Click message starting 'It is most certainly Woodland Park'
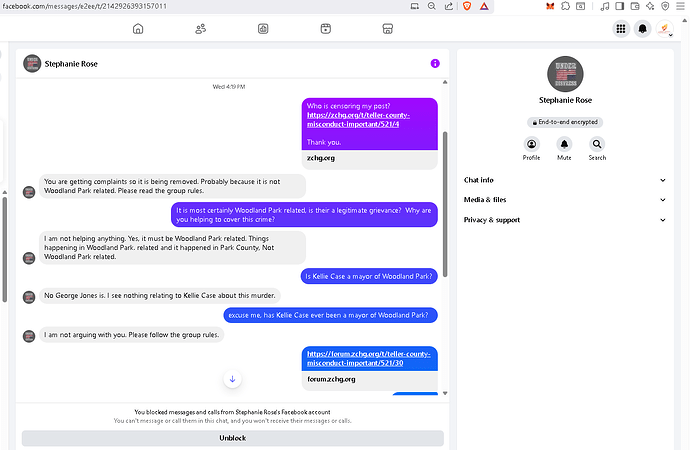This screenshot has width=690, height=450. pyautogui.click(x=304, y=215)
